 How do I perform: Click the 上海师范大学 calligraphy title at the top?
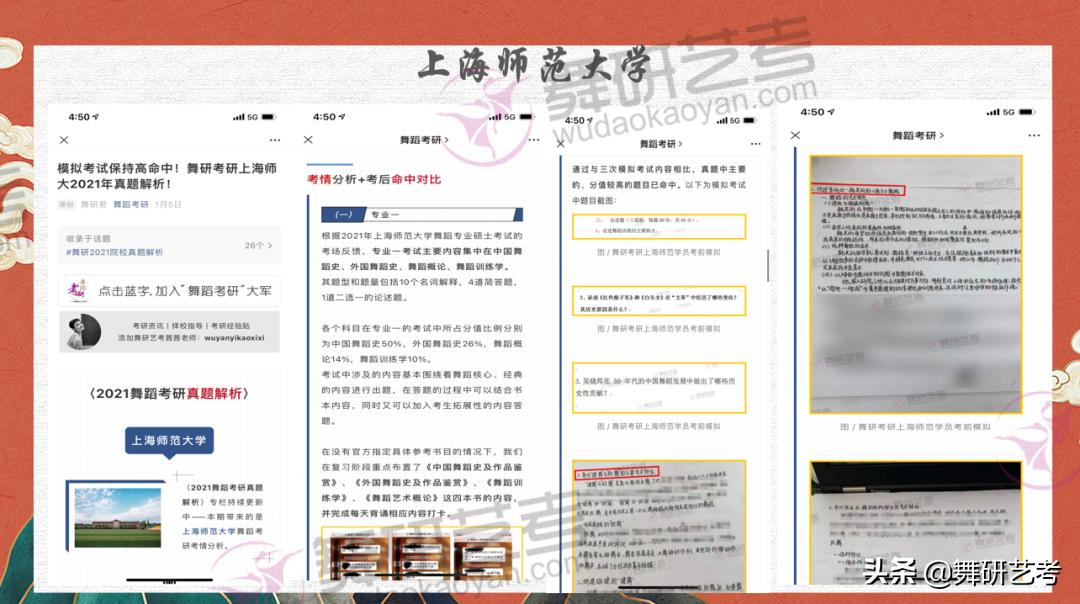[534, 67]
